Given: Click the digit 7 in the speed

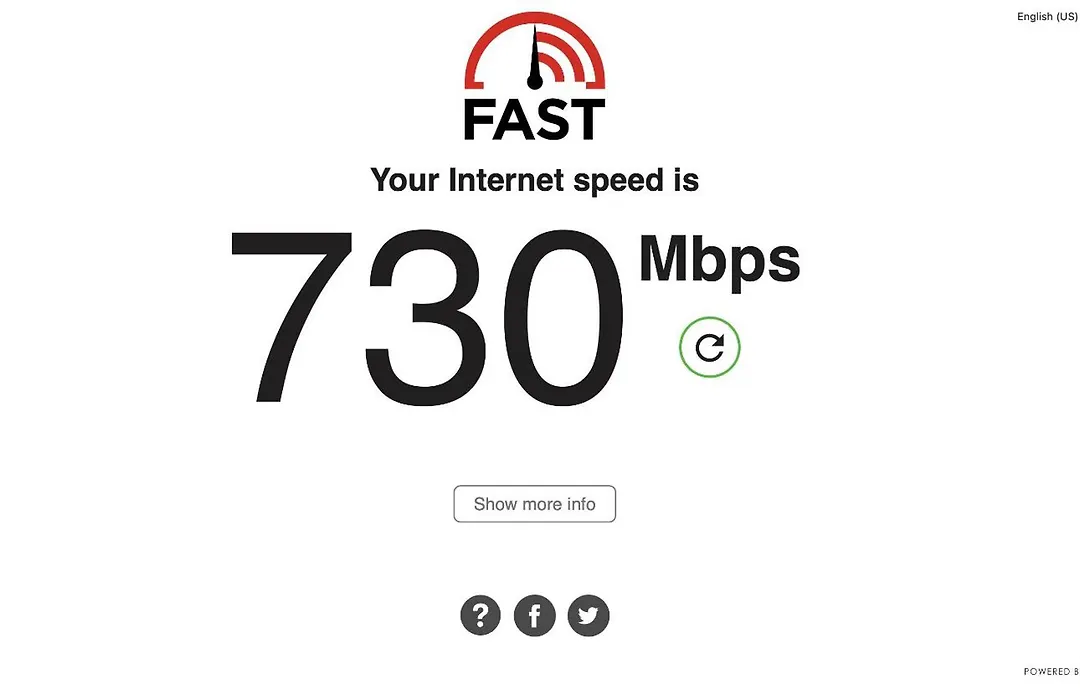Looking at the screenshot, I should pos(291,316).
